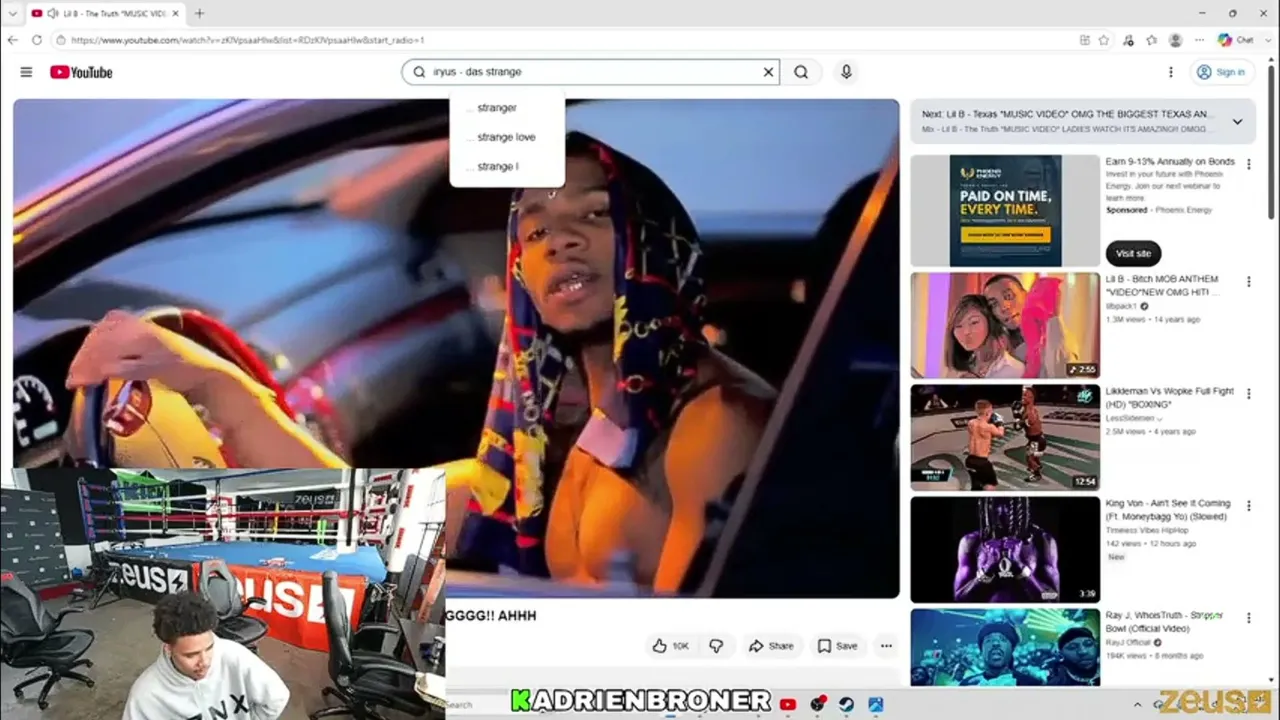The image size is (1280, 720).
Task: Click the browser address bar URL
Action: tap(248, 40)
